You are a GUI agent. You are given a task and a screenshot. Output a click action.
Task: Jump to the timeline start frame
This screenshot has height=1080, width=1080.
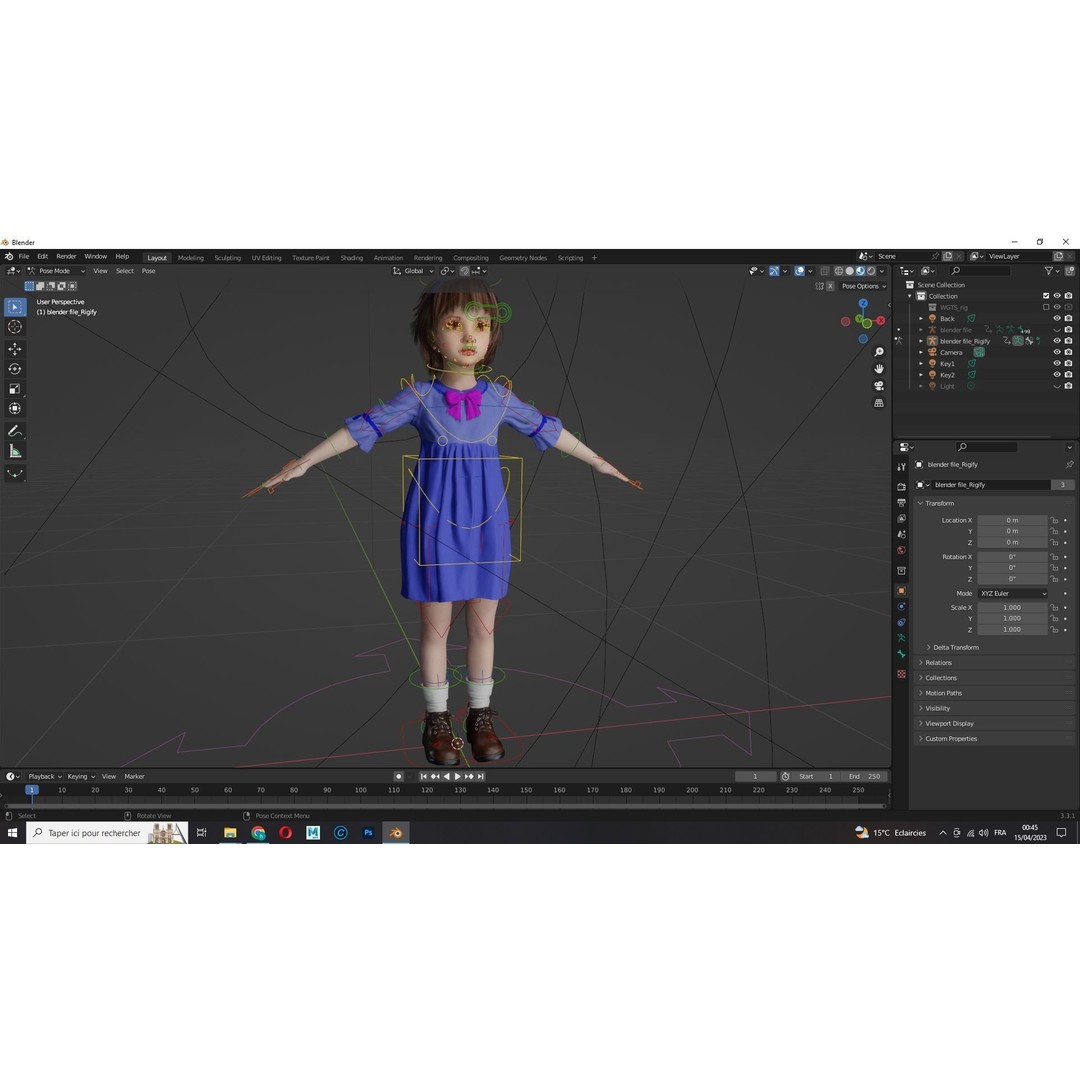[423, 776]
